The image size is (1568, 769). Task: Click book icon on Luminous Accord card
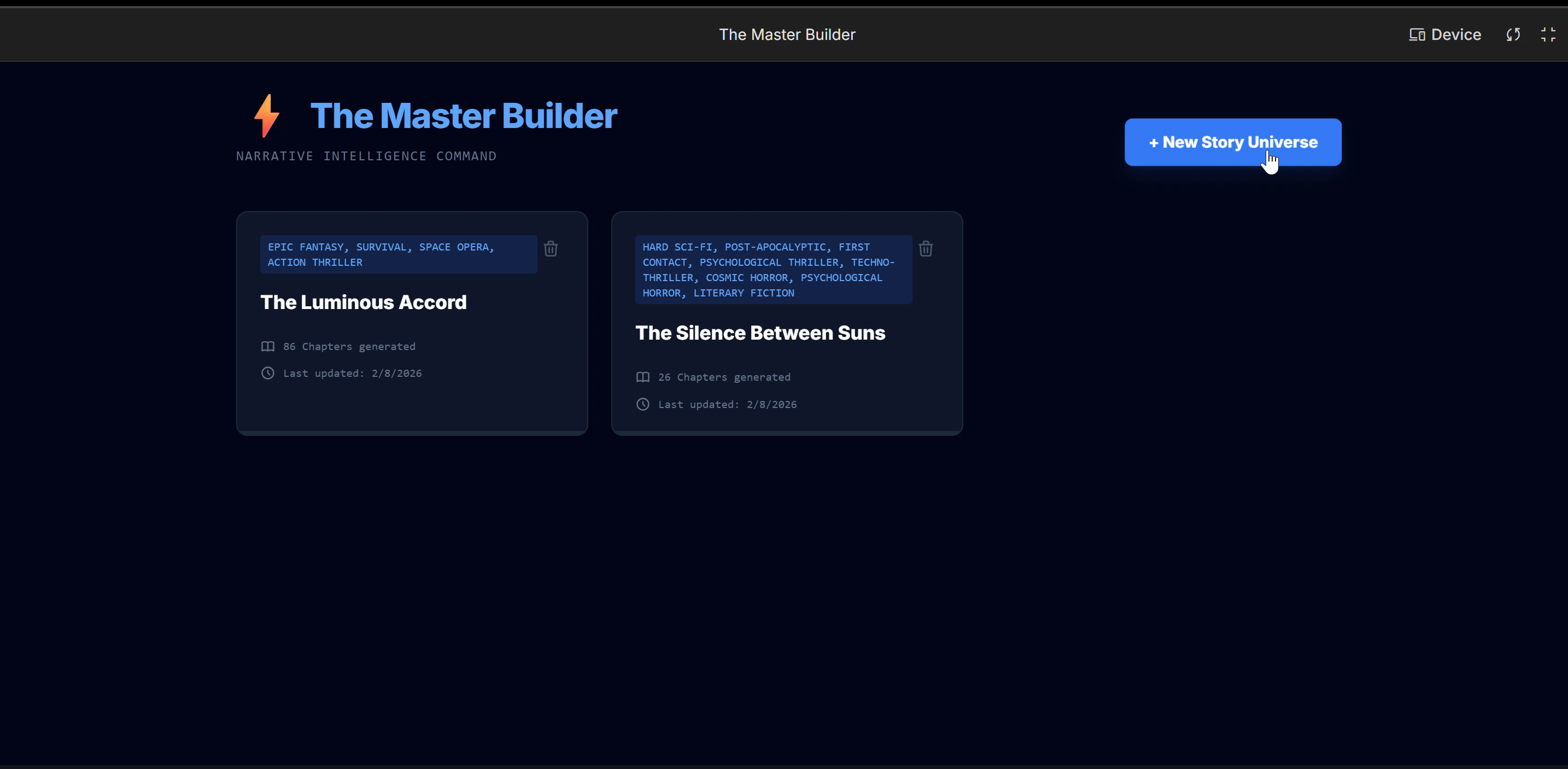(x=268, y=346)
